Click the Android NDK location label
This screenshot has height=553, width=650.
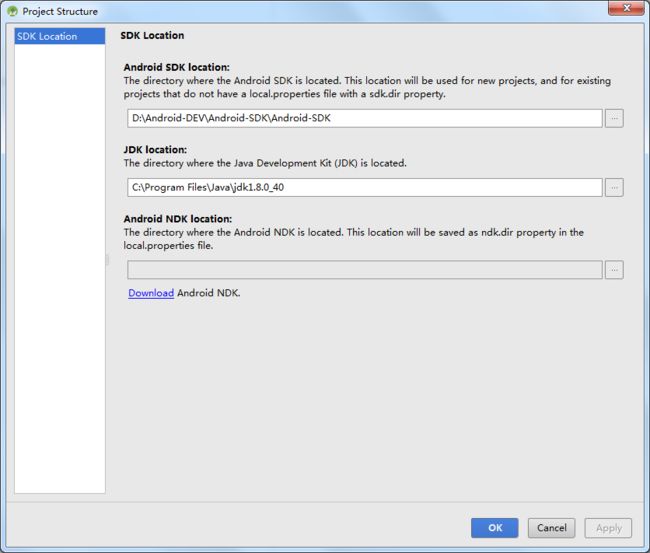[x=178, y=219]
